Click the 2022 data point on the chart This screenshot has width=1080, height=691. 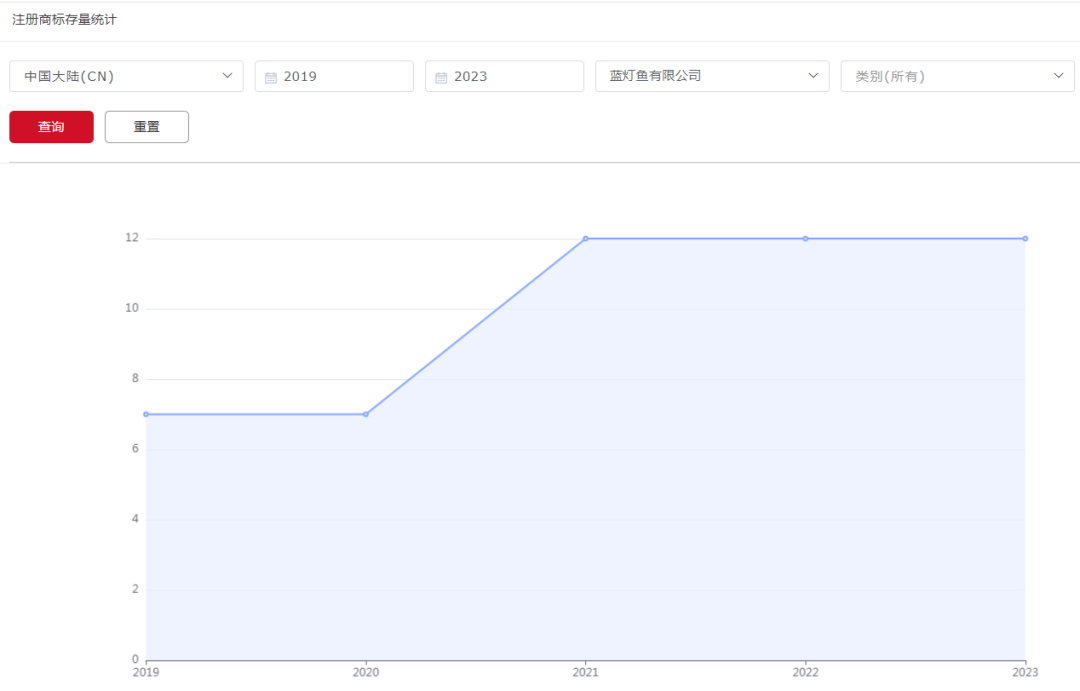[x=805, y=239]
